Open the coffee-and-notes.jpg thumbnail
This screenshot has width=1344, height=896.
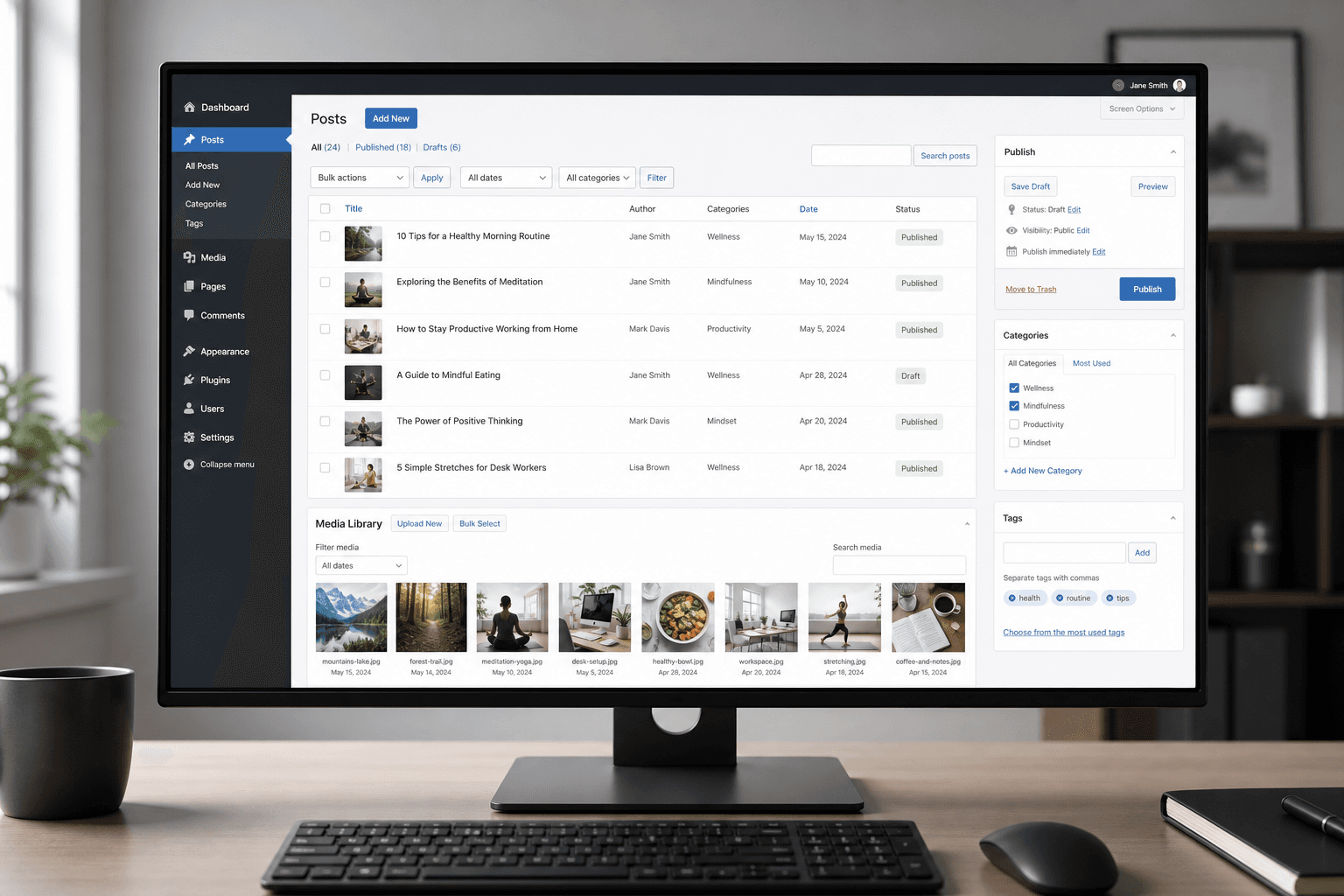928,618
